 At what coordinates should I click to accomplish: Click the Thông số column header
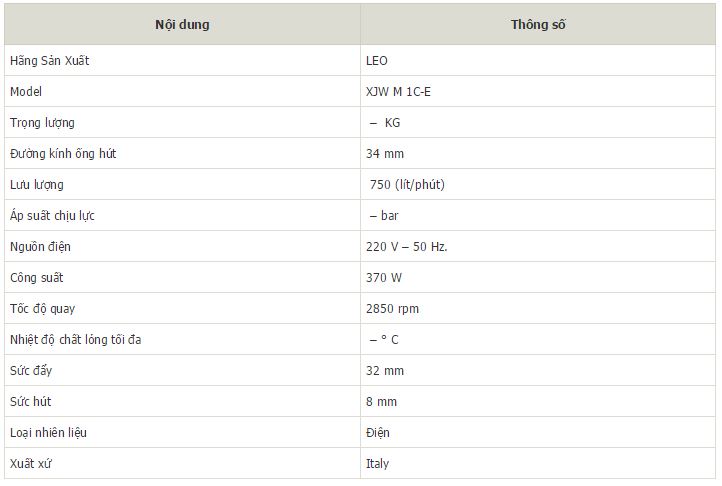tap(538, 24)
